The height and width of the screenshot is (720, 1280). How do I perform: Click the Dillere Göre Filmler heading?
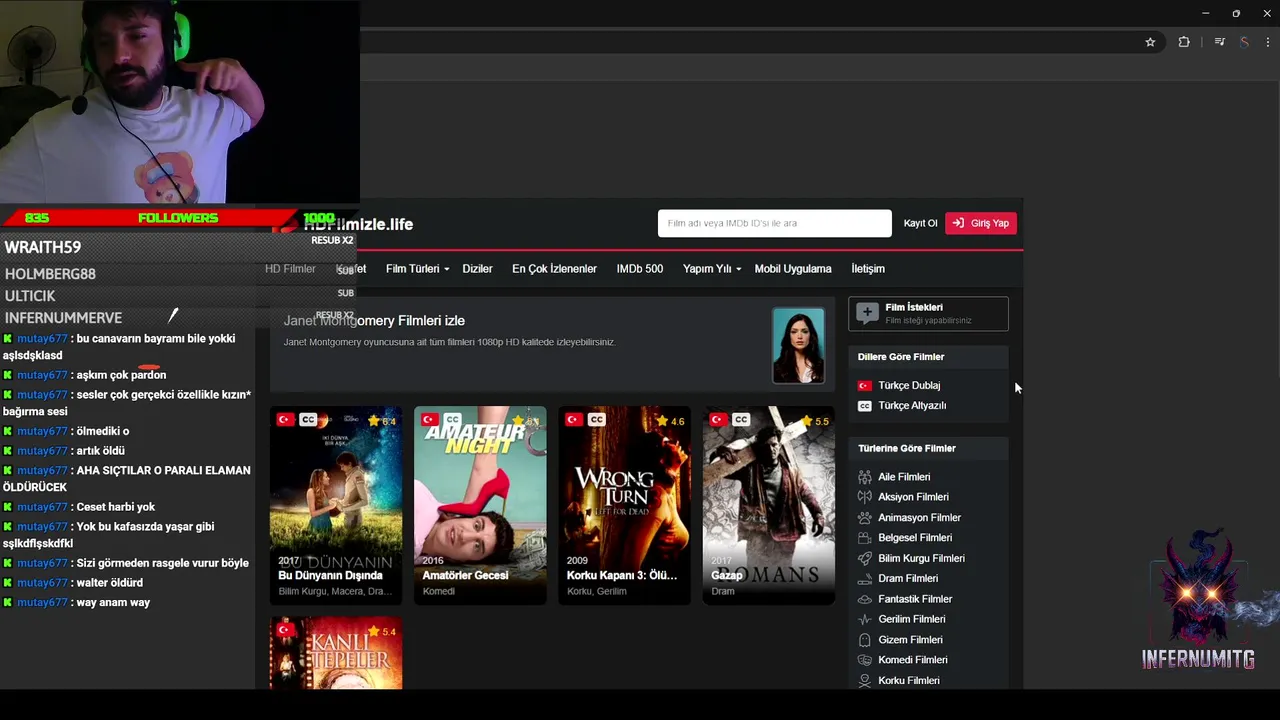pos(901,357)
